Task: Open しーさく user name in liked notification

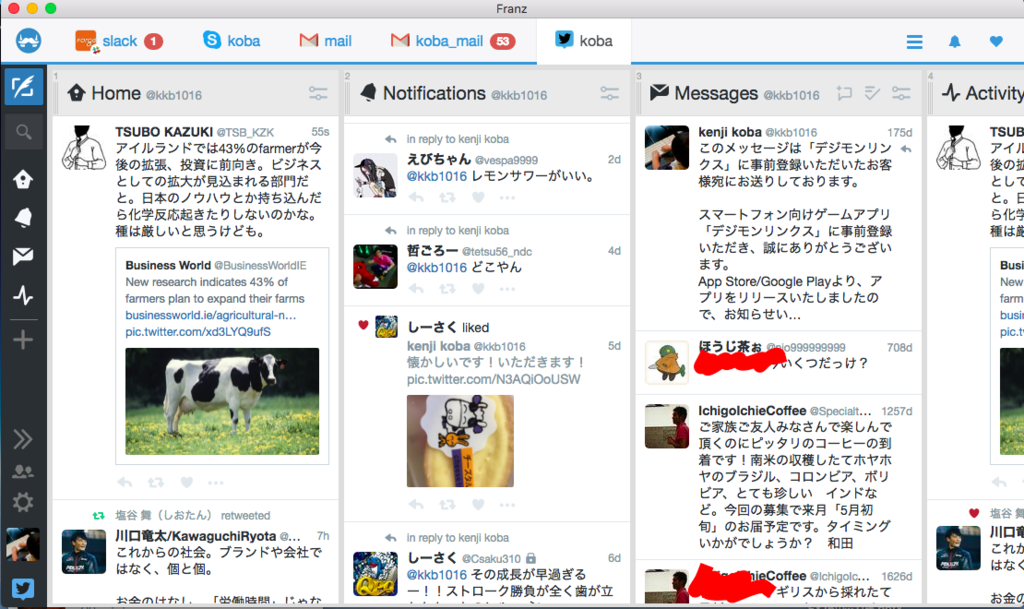Action: (x=432, y=327)
